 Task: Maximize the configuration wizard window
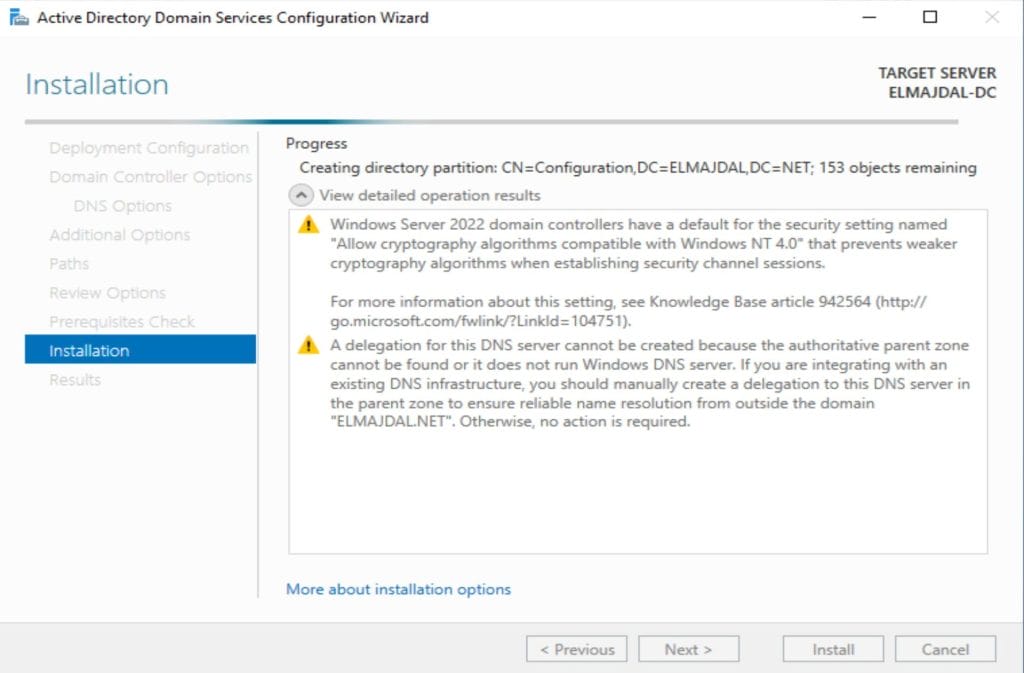point(930,17)
